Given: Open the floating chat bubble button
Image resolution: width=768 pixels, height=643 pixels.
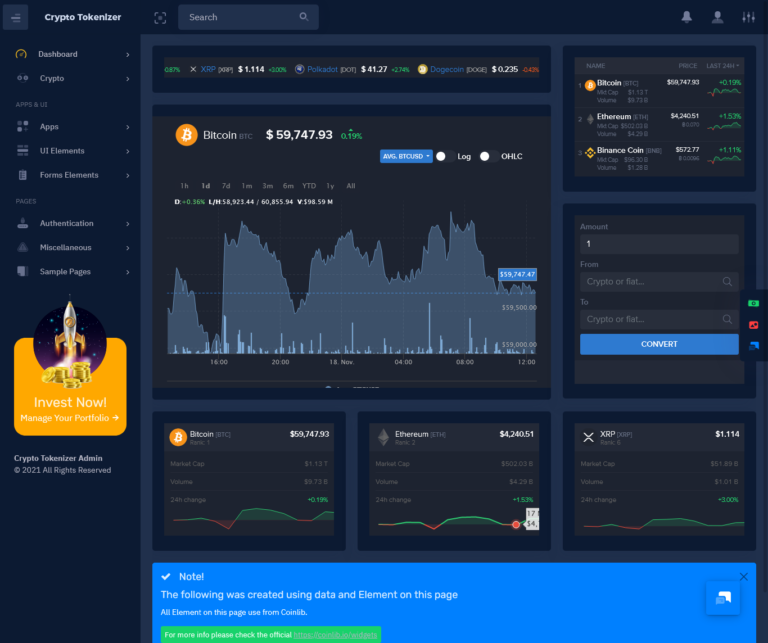Looking at the screenshot, I should pyautogui.click(x=723, y=597).
